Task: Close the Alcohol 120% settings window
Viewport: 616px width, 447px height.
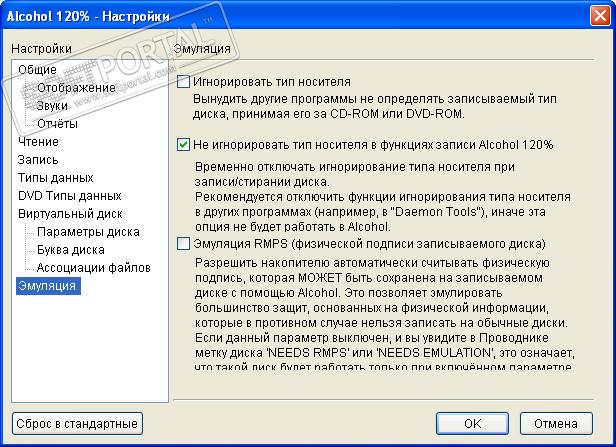Action: pos(600,16)
